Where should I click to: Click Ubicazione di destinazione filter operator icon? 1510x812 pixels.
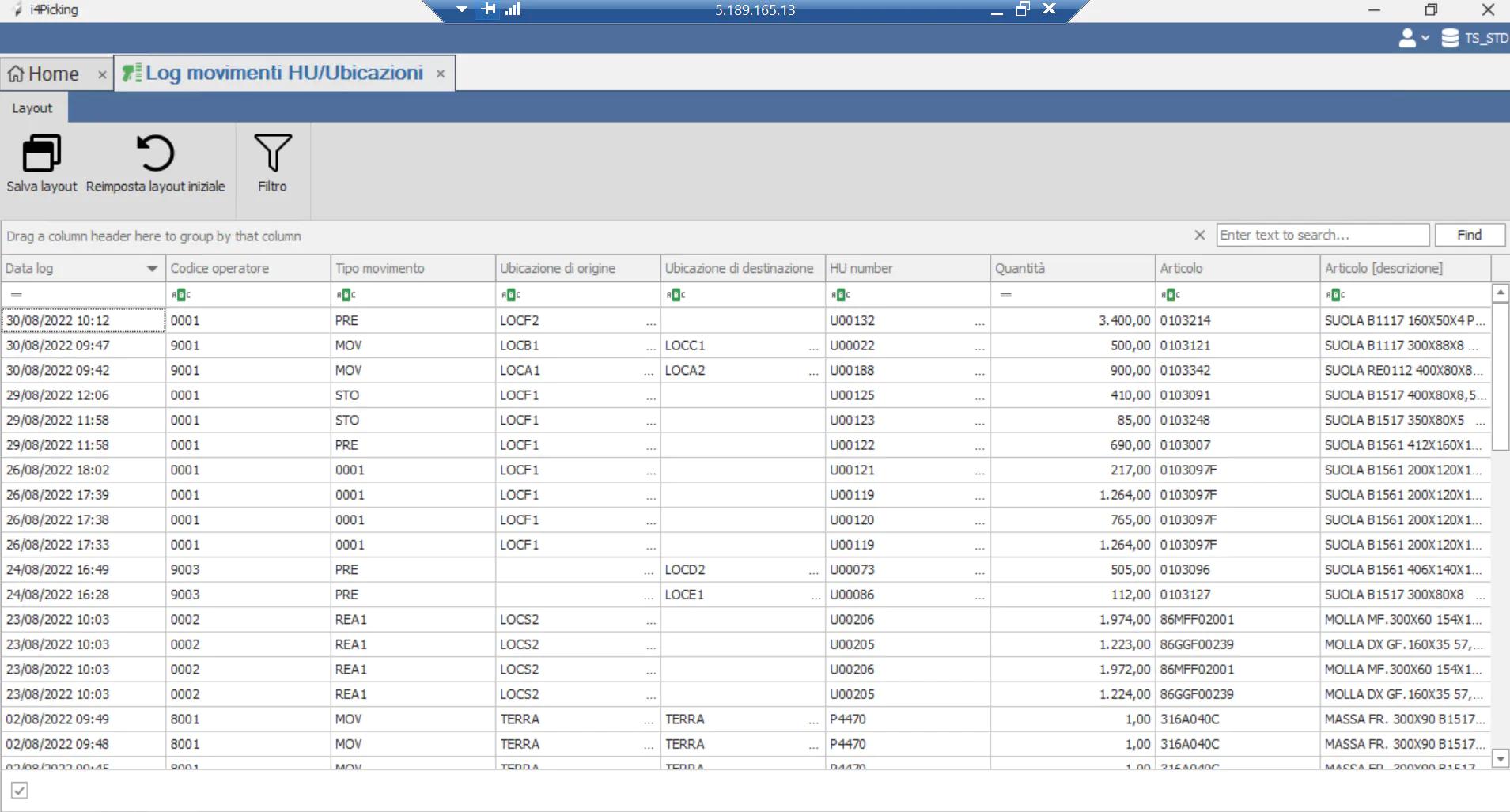click(x=676, y=295)
